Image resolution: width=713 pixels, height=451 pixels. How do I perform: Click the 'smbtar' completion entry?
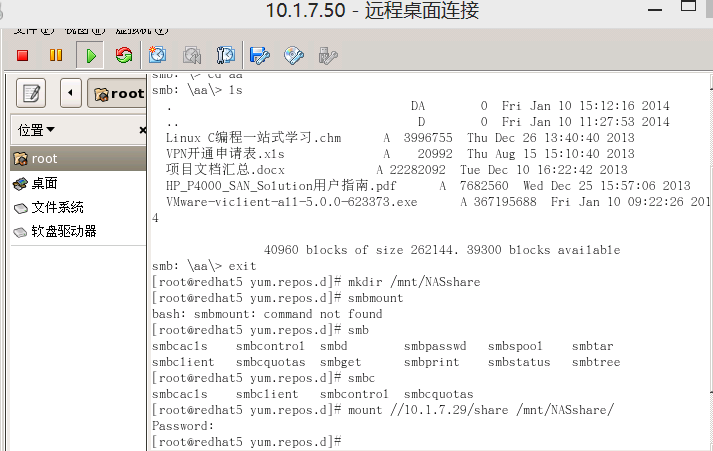click(592, 346)
